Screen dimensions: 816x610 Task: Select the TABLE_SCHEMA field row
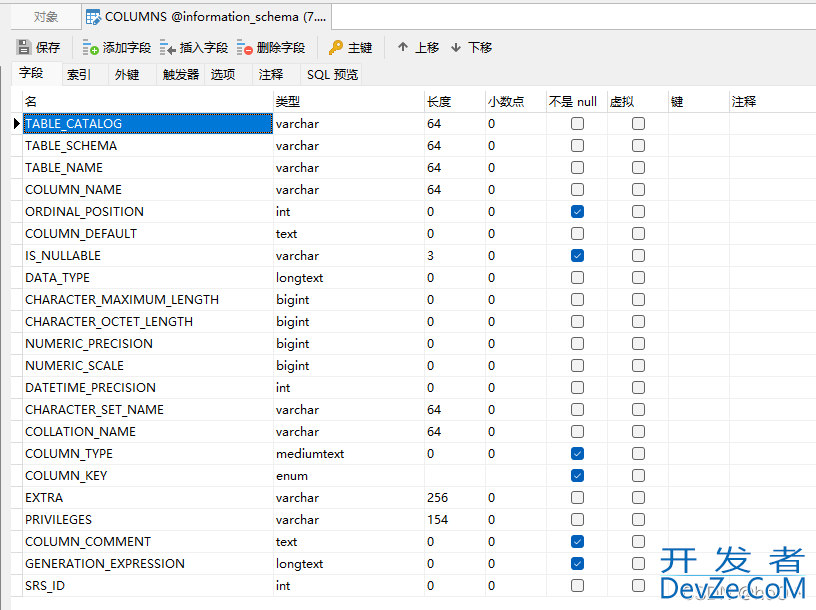414,146
